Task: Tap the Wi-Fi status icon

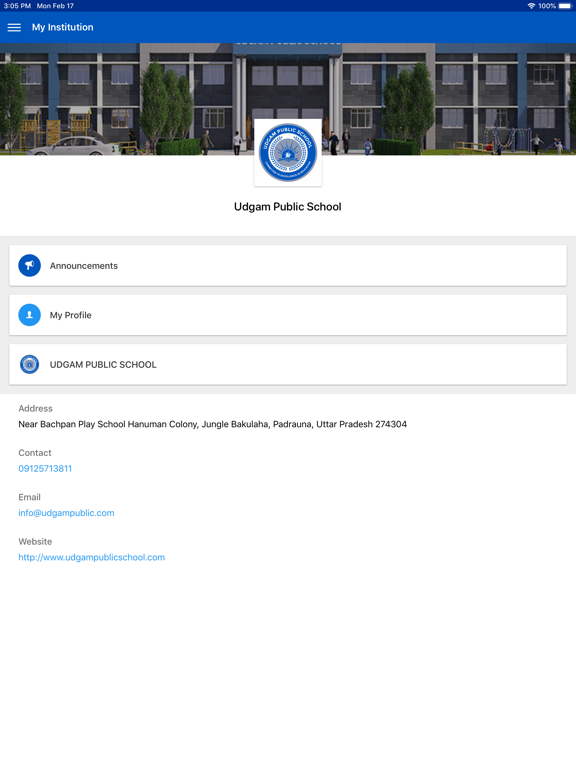Action: 531,6
